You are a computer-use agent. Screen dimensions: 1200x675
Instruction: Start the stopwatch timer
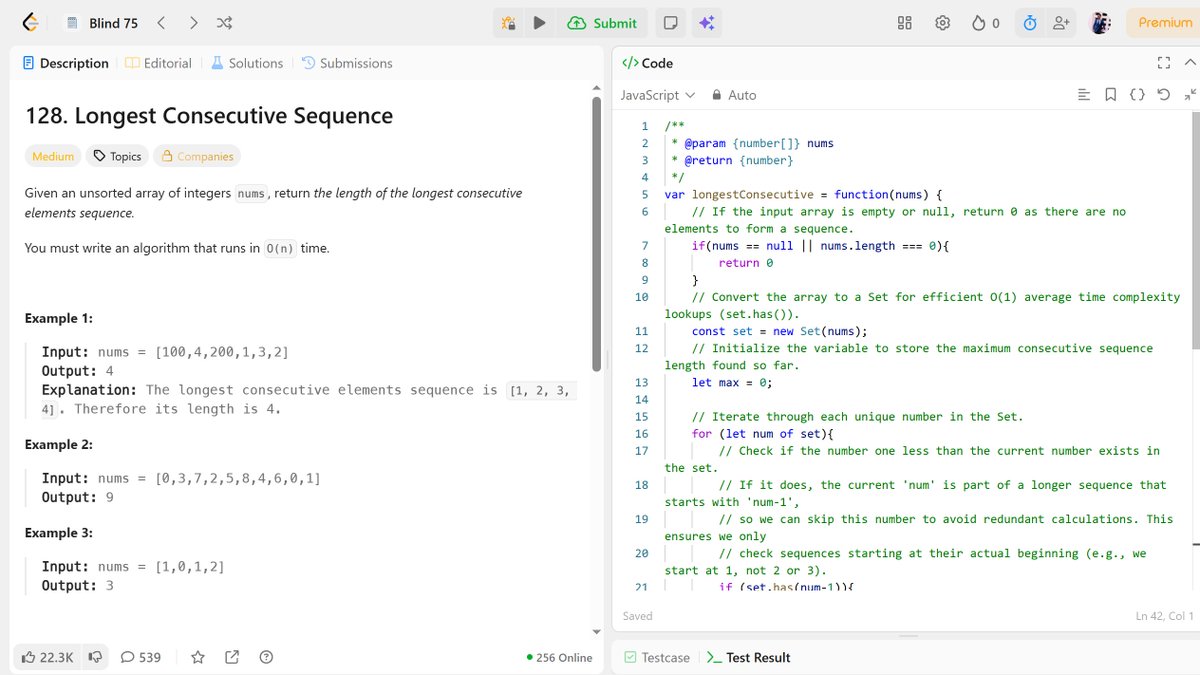pyautogui.click(x=1030, y=23)
